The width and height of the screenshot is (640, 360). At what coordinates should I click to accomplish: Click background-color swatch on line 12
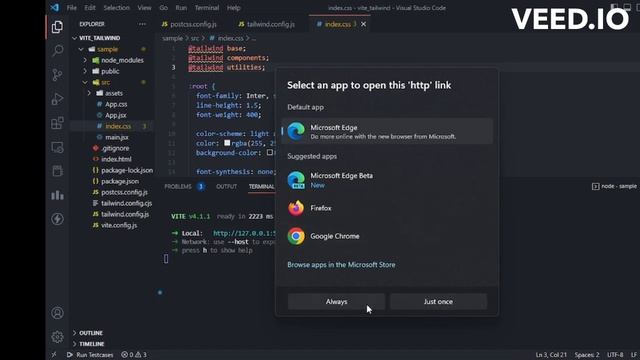[269, 152]
